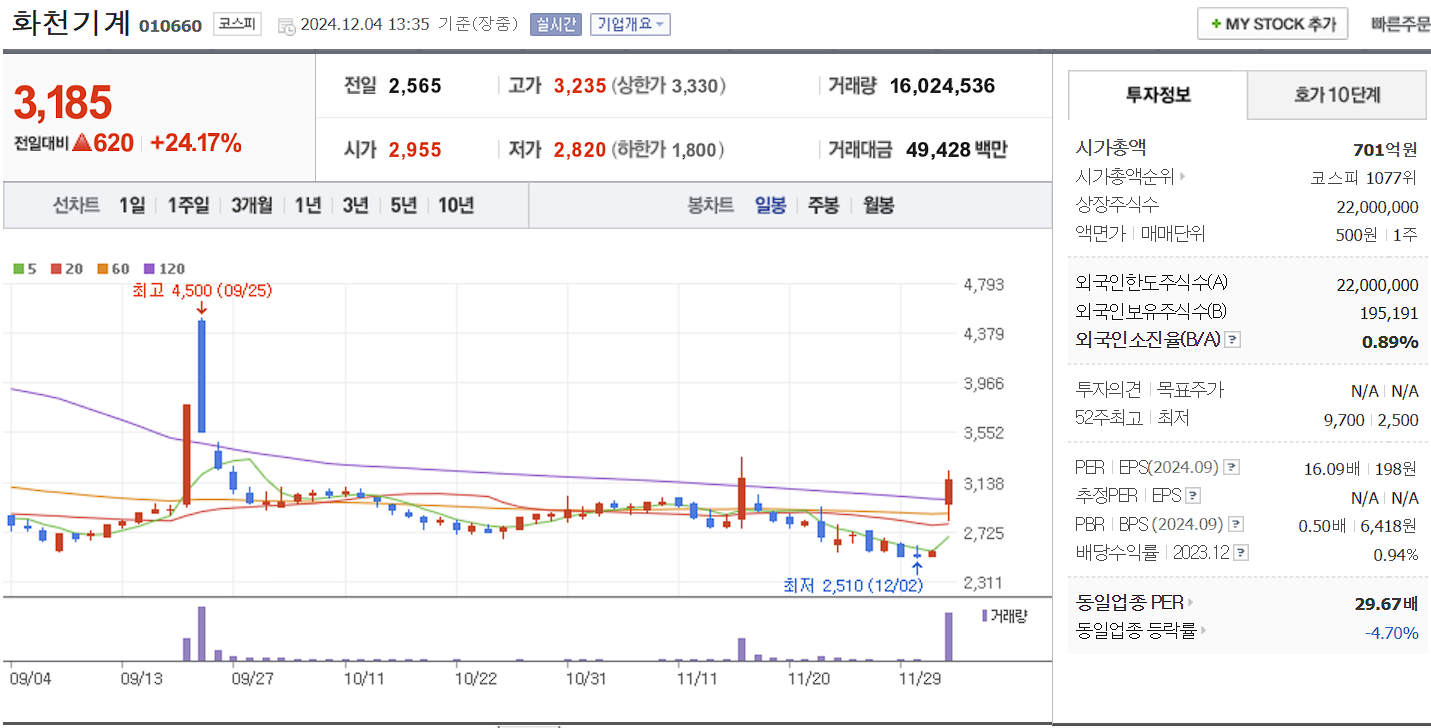Select the 투자정보 tab
The image size is (1431, 728).
[x=1156, y=95]
